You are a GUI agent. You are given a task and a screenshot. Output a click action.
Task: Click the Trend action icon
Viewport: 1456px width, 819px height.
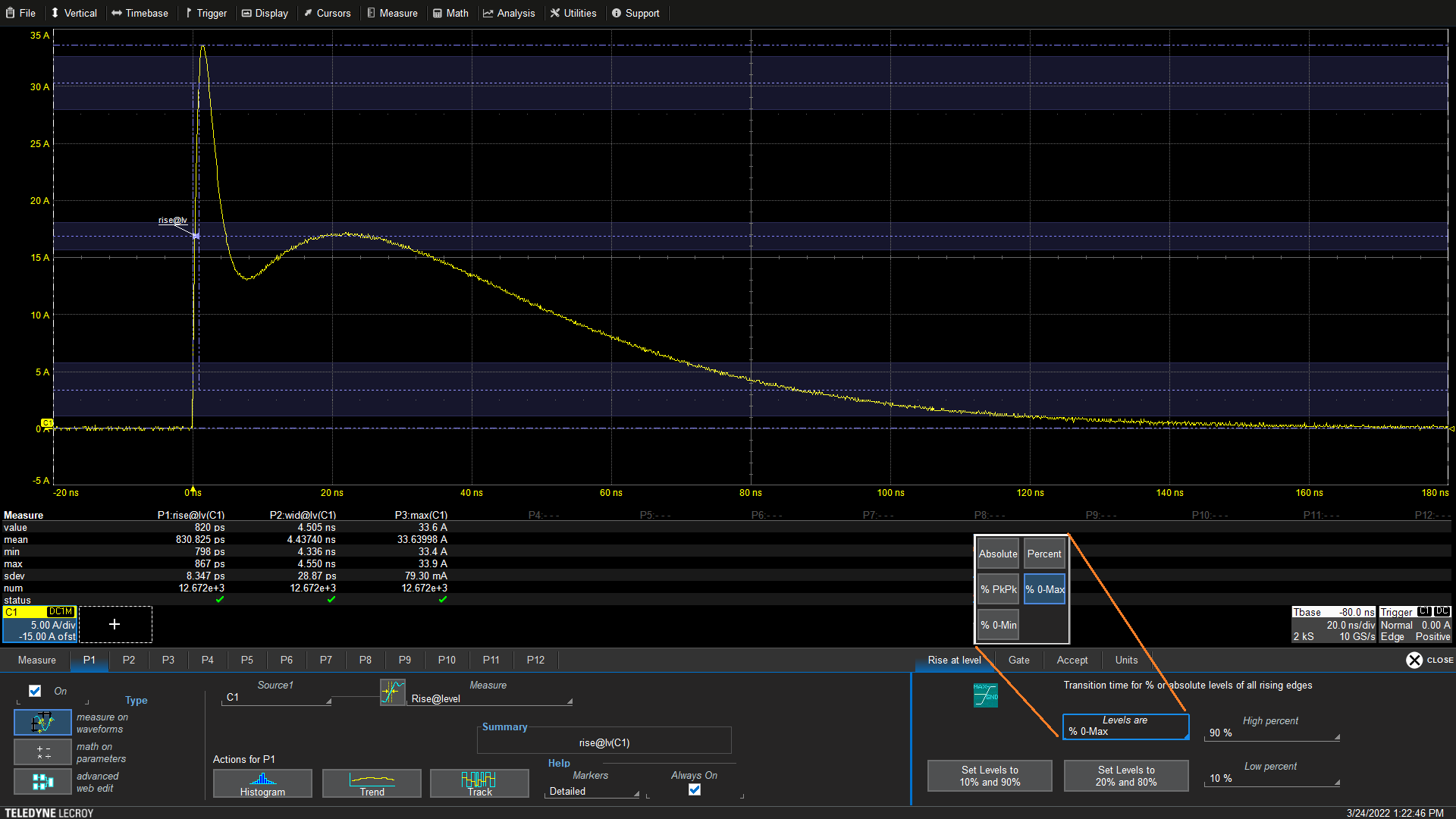(x=372, y=783)
